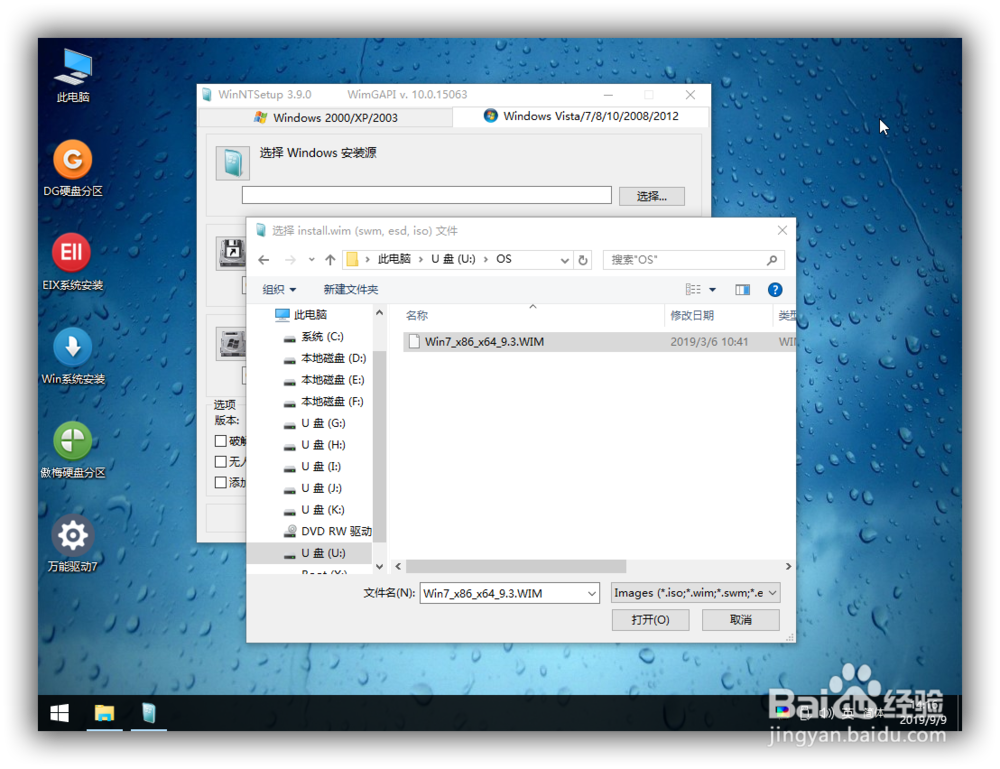This screenshot has height=769, width=1000.
Task: Select 本地磁盘 (D:) in tree
Action: tap(325, 358)
